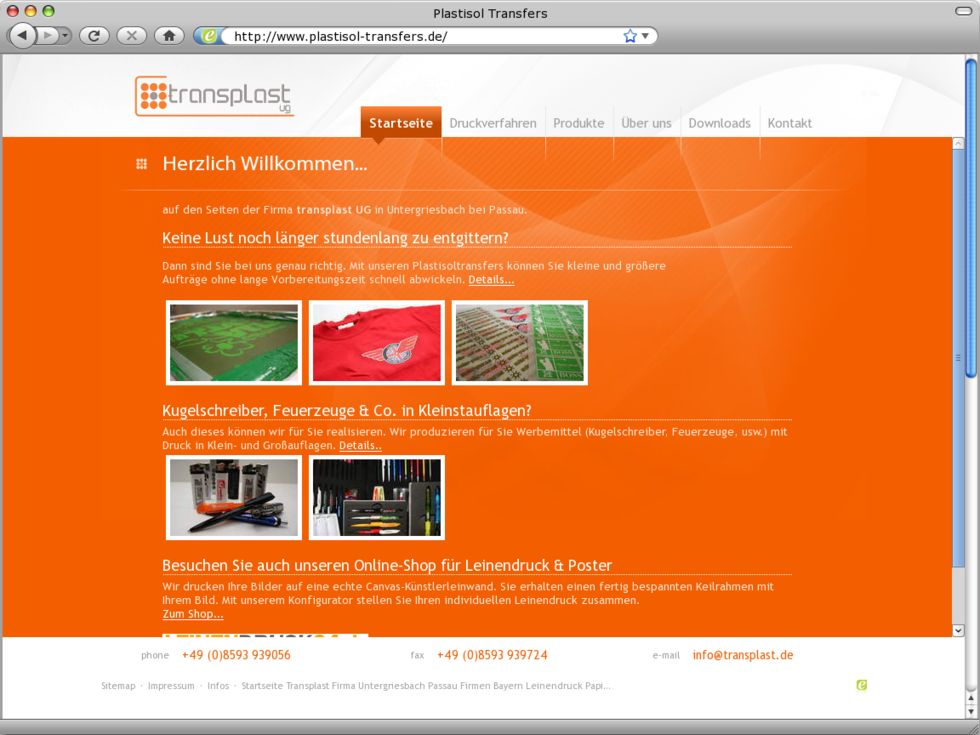
Task: Open the lighters and pens thumbnail
Action: click(x=234, y=498)
